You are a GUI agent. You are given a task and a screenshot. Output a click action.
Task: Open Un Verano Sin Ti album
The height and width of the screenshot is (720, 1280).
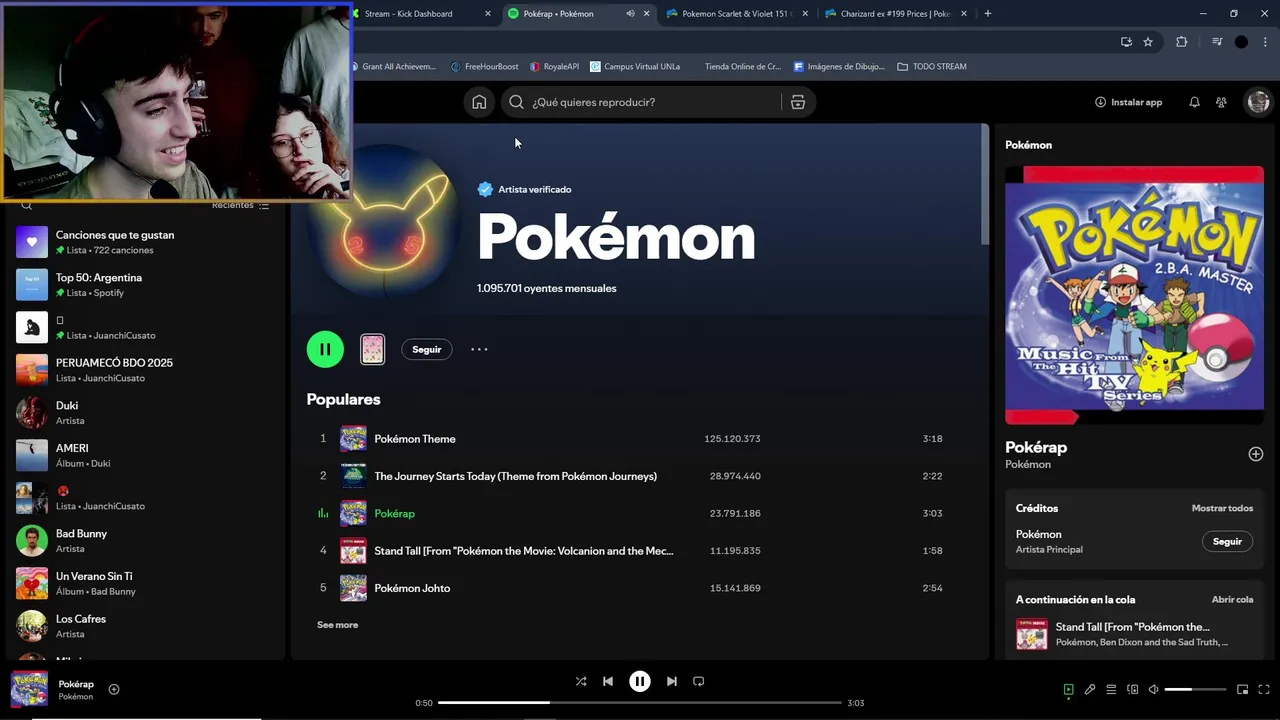tap(145, 583)
